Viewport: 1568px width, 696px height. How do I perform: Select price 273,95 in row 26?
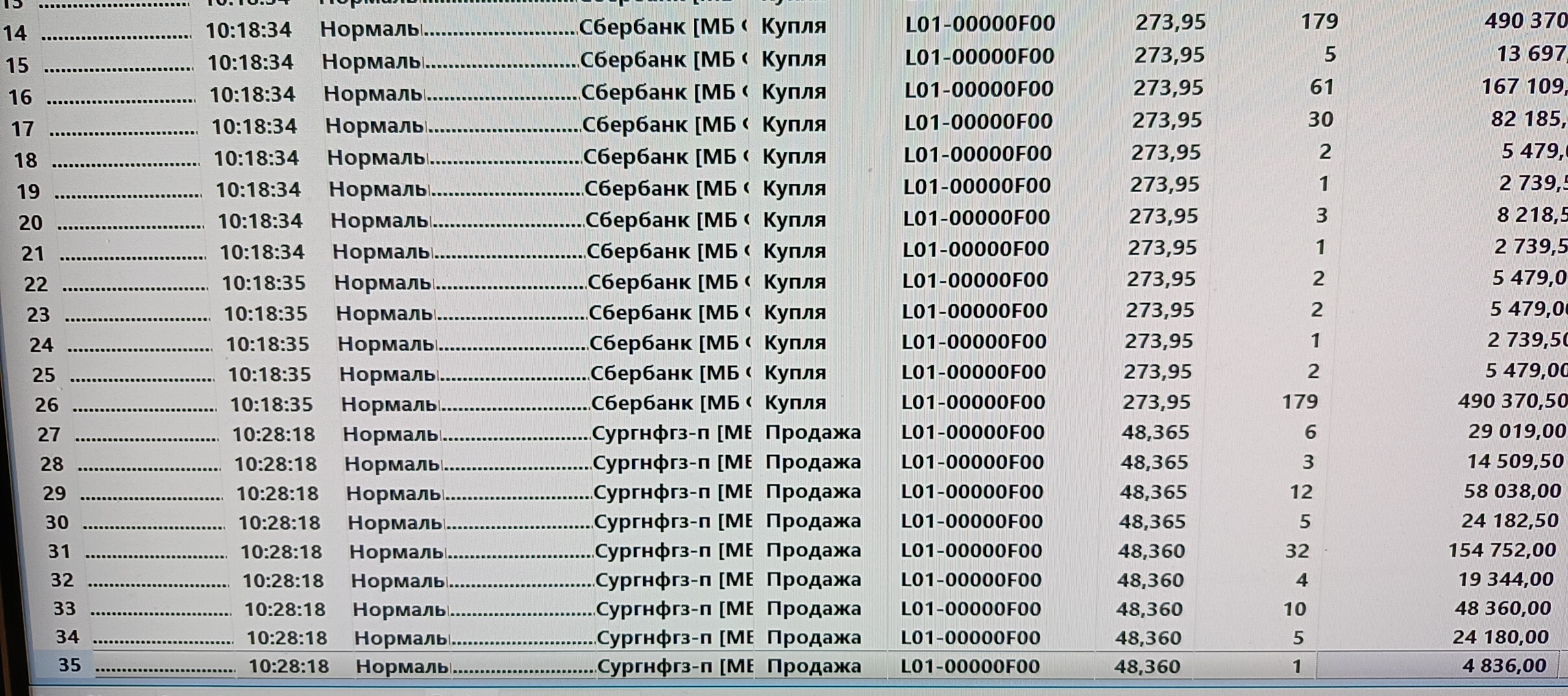click(1157, 402)
